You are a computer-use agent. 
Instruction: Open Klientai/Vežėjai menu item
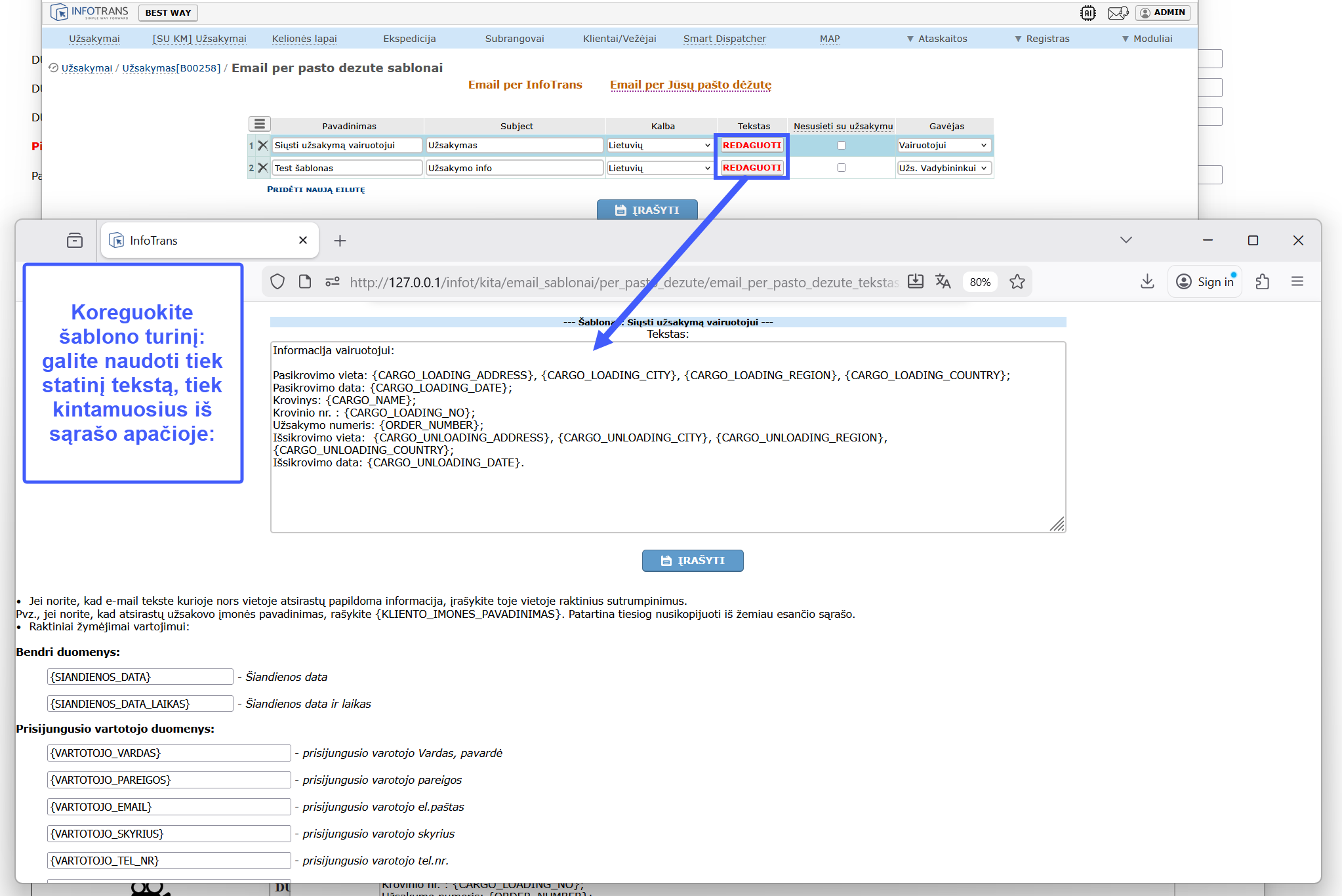pyautogui.click(x=619, y=39)
